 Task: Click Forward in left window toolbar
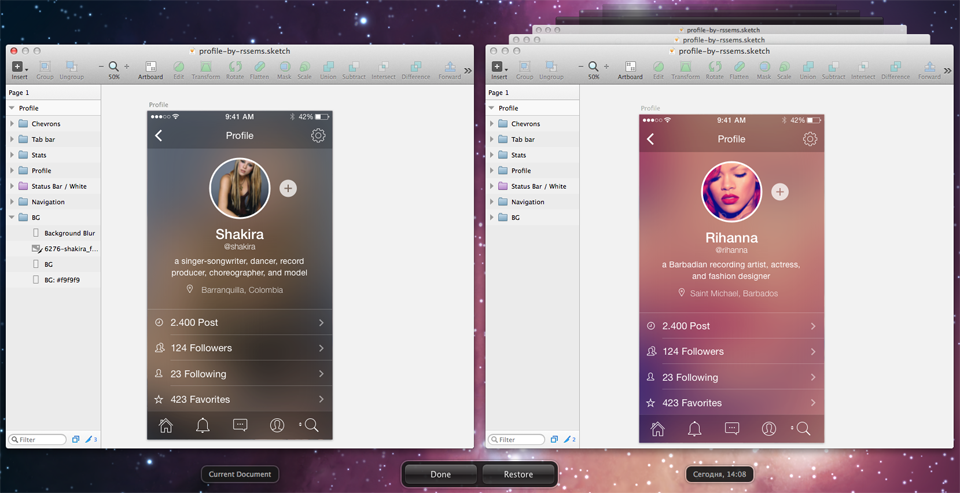pos(449,70)
